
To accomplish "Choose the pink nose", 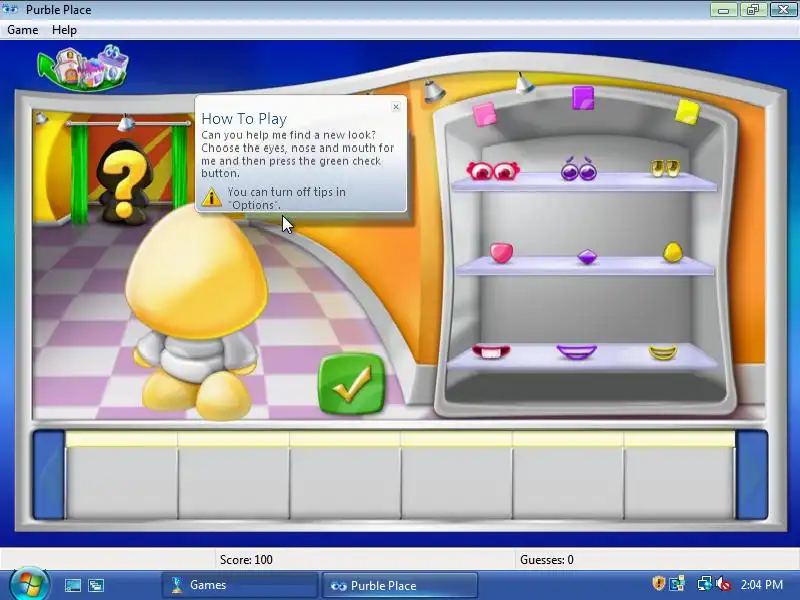I will click(x=502, y=253).
